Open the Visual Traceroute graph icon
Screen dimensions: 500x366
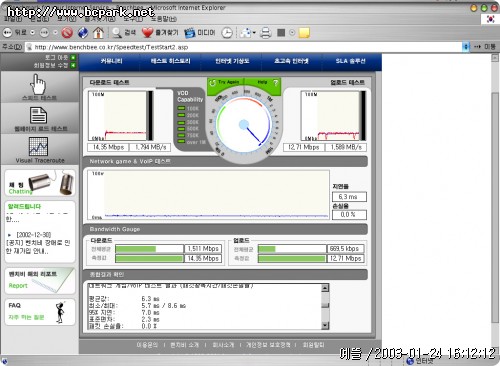[x=38, y=147]
